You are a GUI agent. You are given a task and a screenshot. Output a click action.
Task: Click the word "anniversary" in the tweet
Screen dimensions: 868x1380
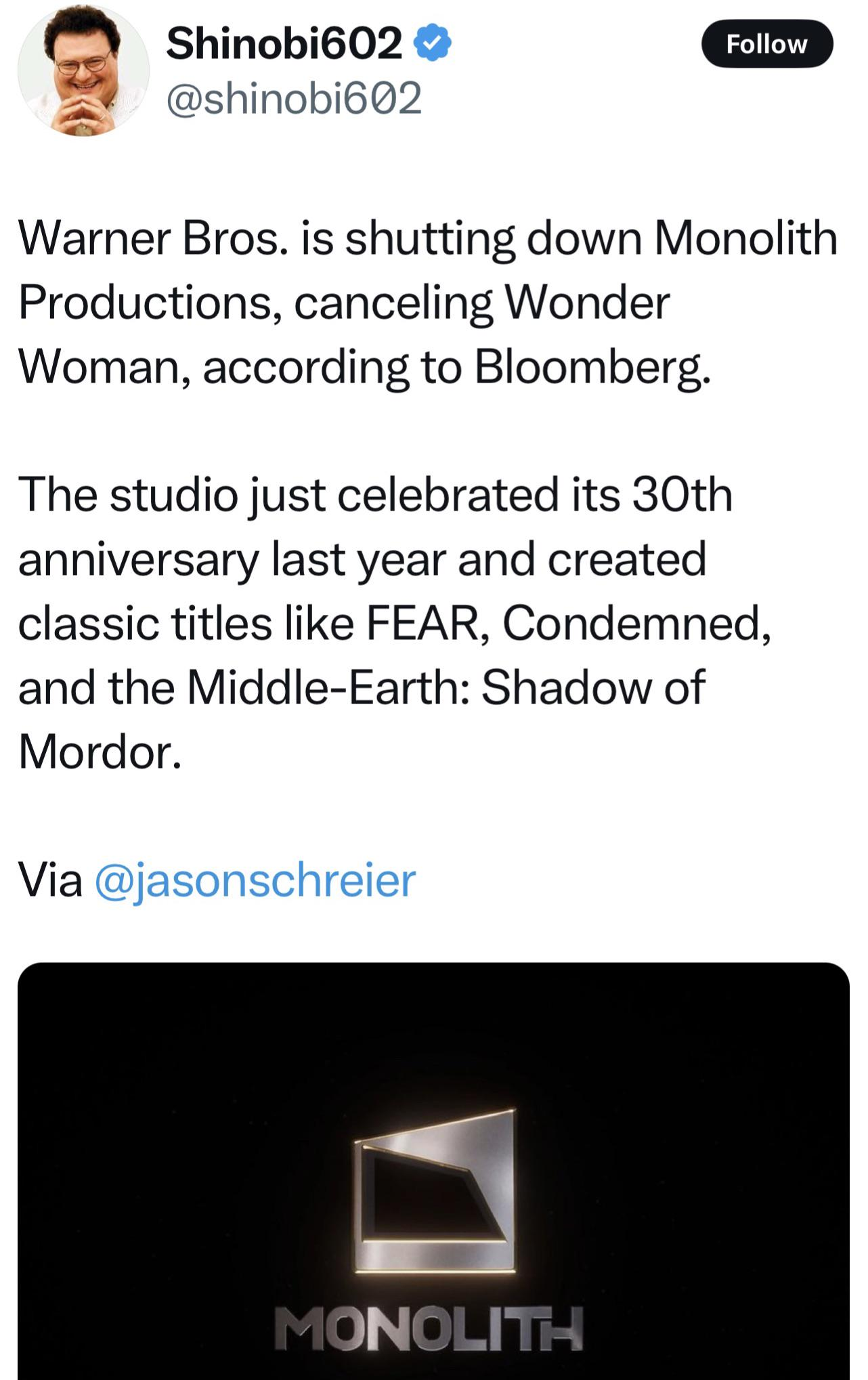pos(139,559)
